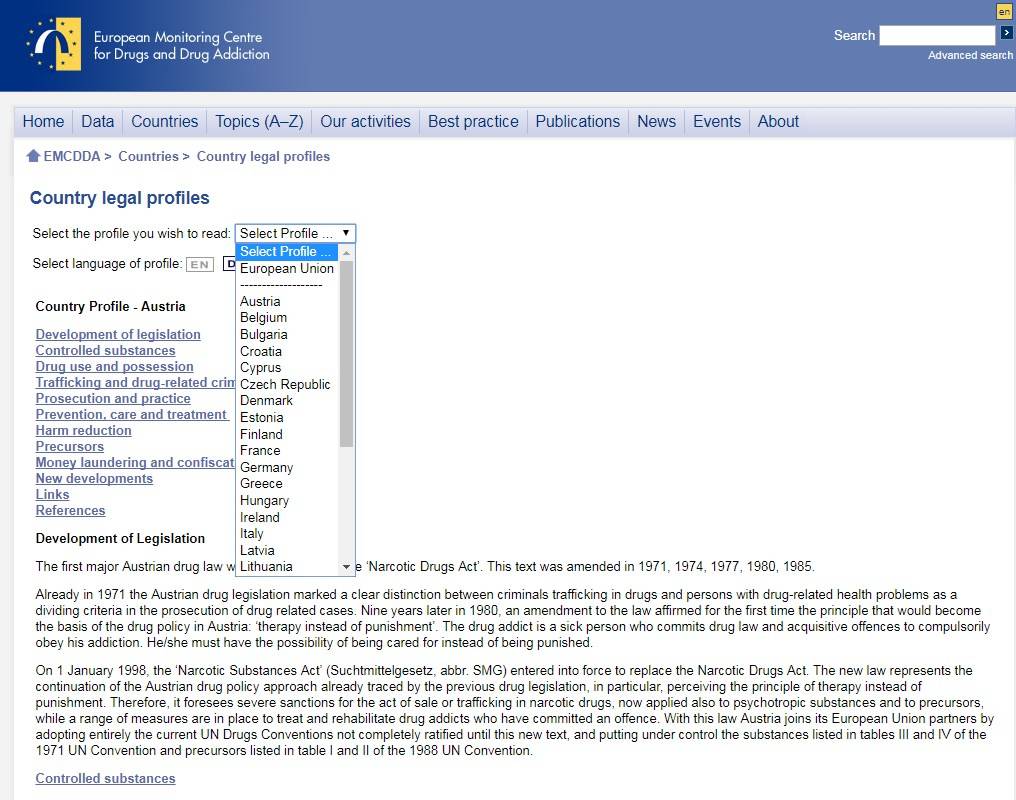The image size is (1016, 800).
Task: Select Estonia in the profile list
Action: point(287,417)
